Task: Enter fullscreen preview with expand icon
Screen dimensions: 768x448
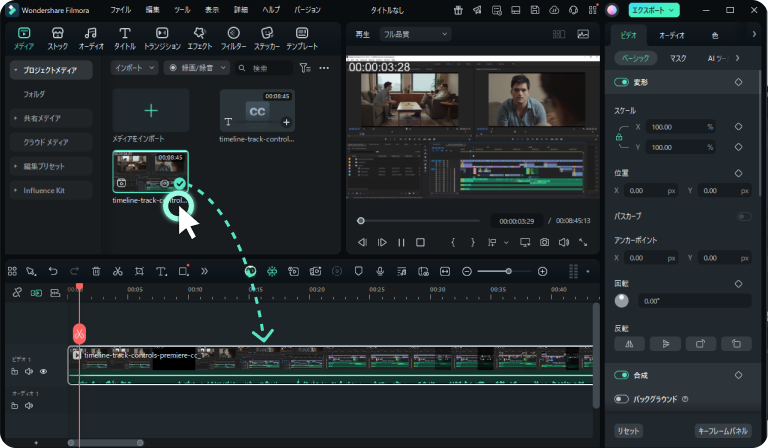Action: [x=583, y=242]
